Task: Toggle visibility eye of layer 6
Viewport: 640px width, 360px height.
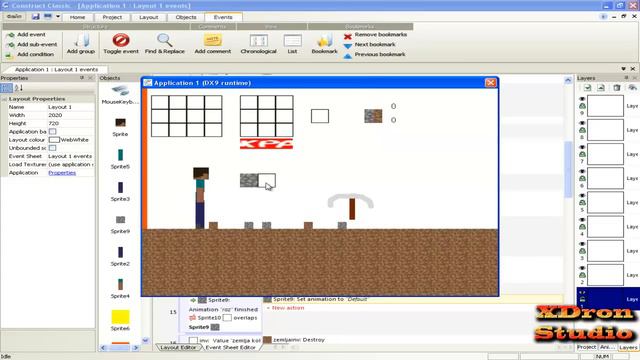Action: (582, 171)
